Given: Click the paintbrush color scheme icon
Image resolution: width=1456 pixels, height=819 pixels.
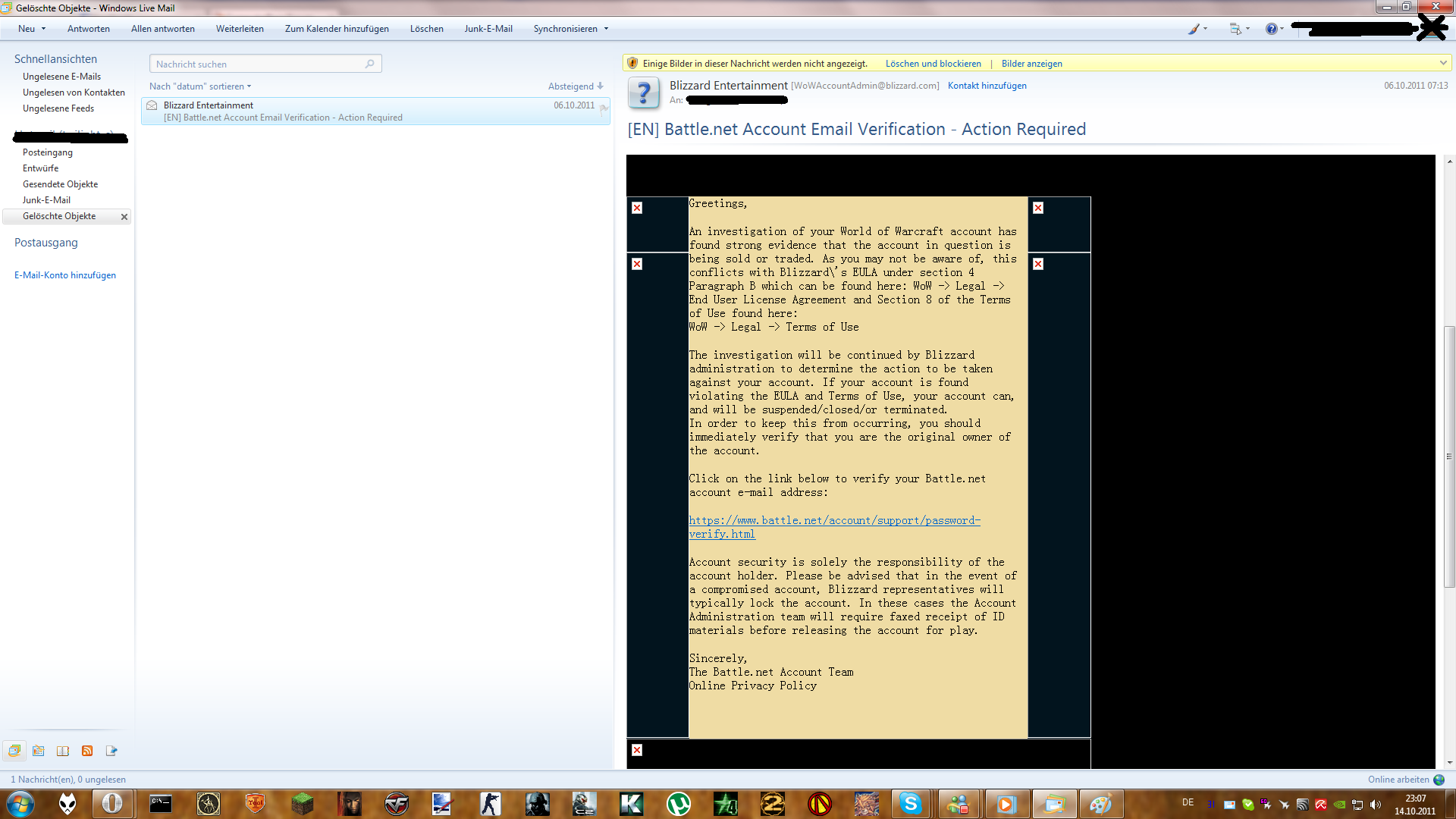Looking at the screenshot, I should click(x=1194, y=29).
